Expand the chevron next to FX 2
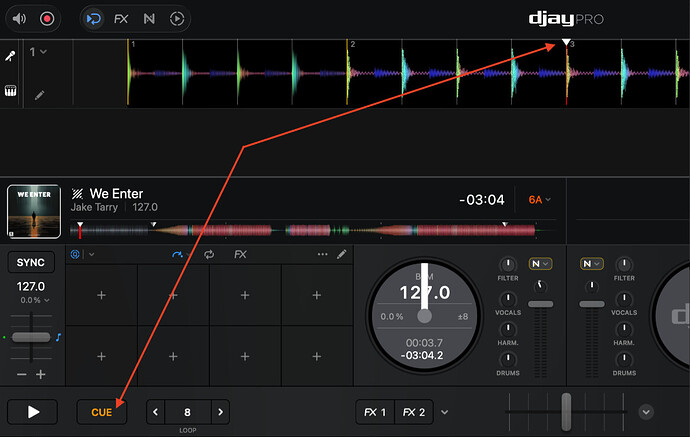The image size is (690, 437). [x=645, y=411]
